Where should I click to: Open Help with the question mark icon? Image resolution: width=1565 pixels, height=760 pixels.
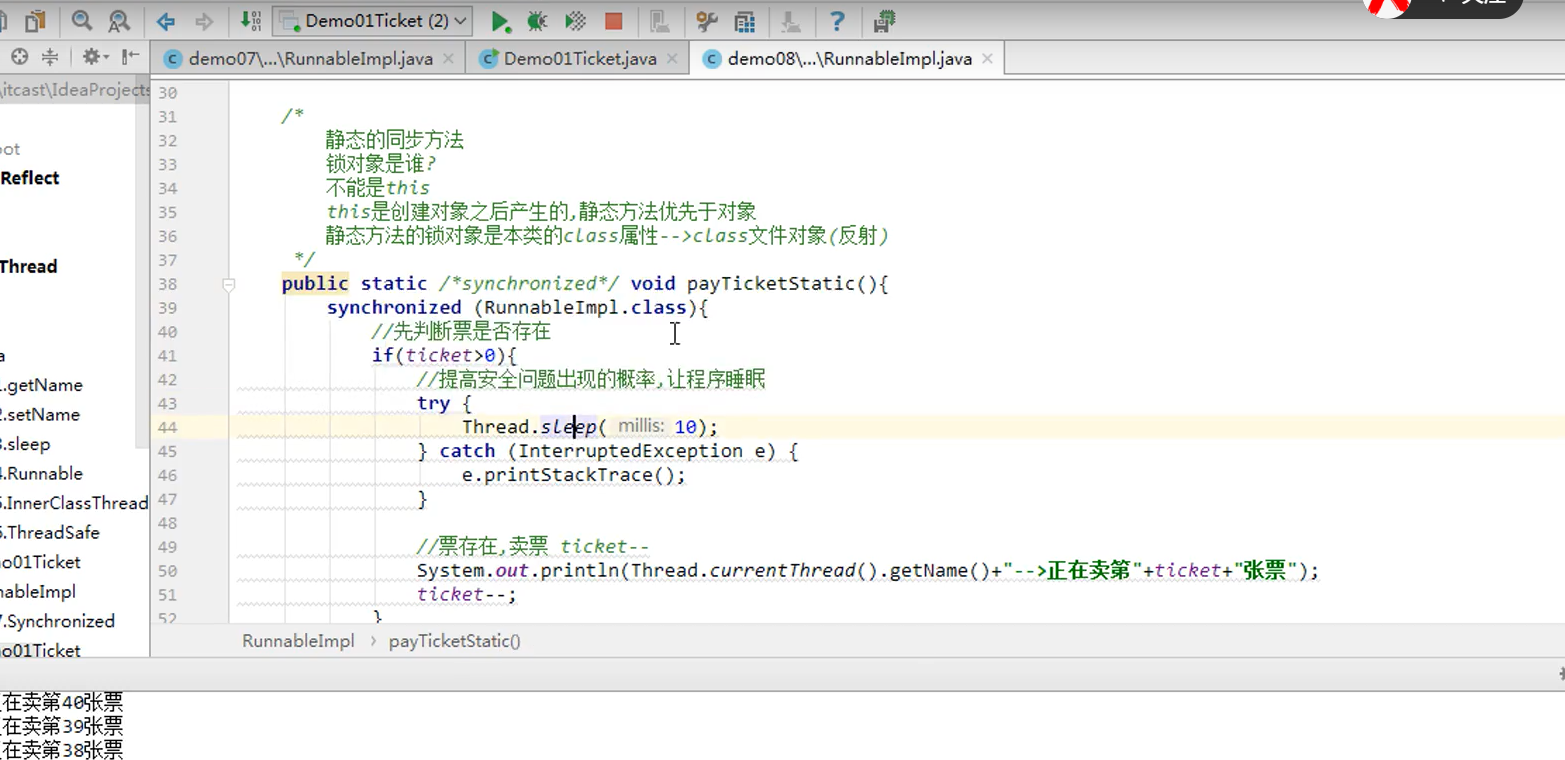click(837, 20)
